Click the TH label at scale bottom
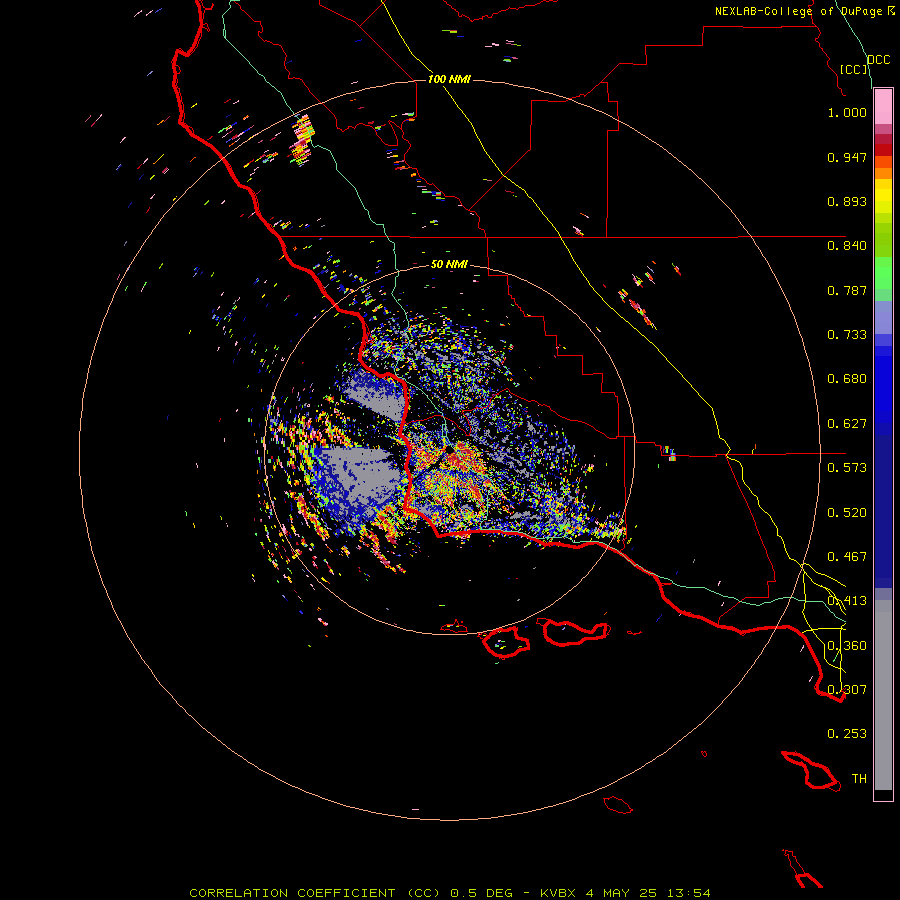The image size is (900, 900). (x=859, y=778)
